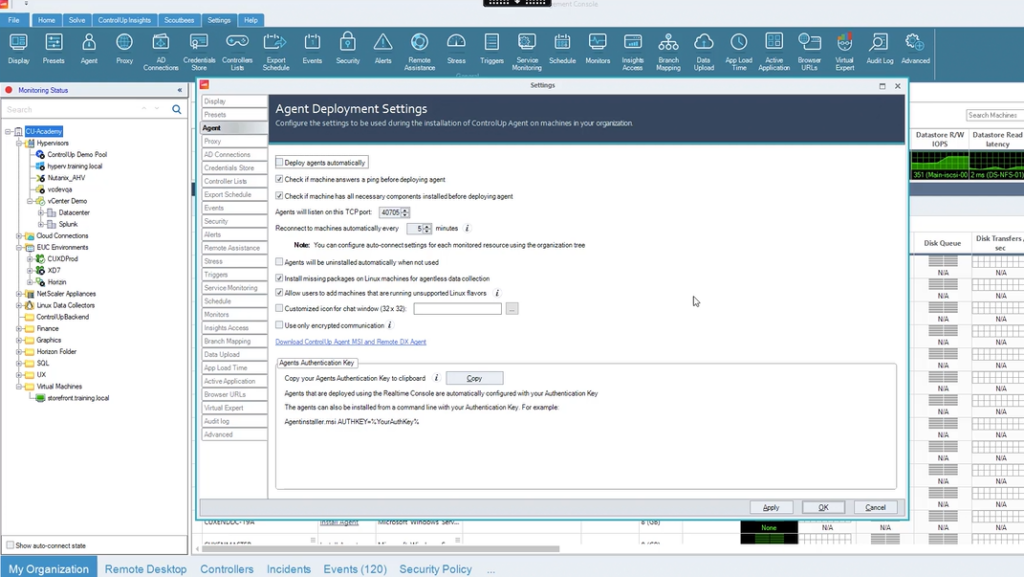Open Monitors ribbon icon
The width and height of the screenshot is (1024, 577).
point(598,49)
